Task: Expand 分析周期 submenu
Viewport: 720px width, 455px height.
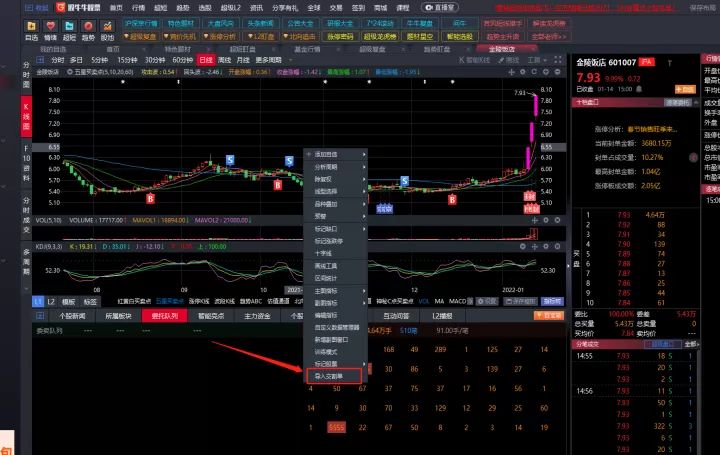Action: (336, 167)
